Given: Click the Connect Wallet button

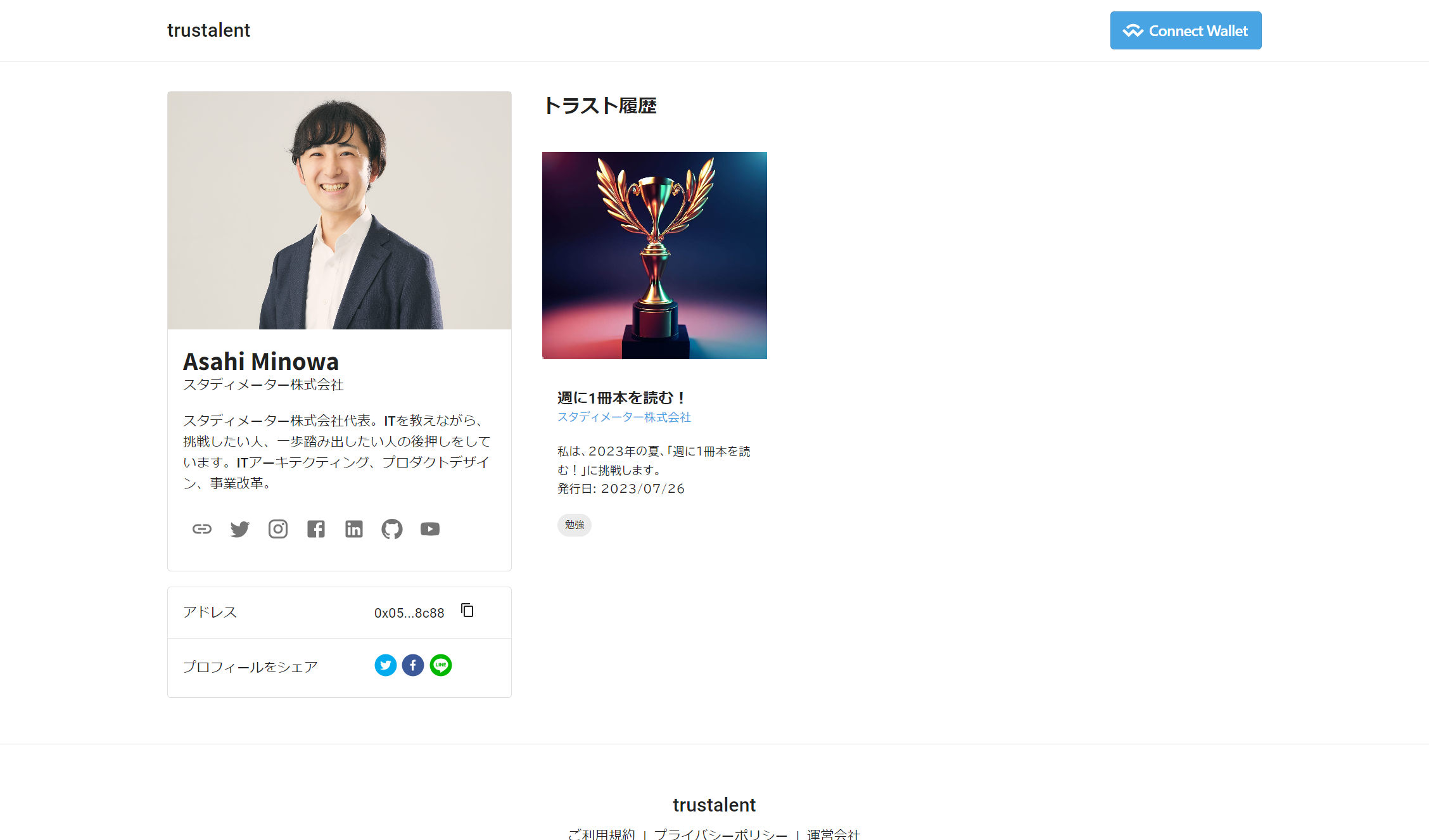Looking at the screenshot, I should tap(1185, 30).
